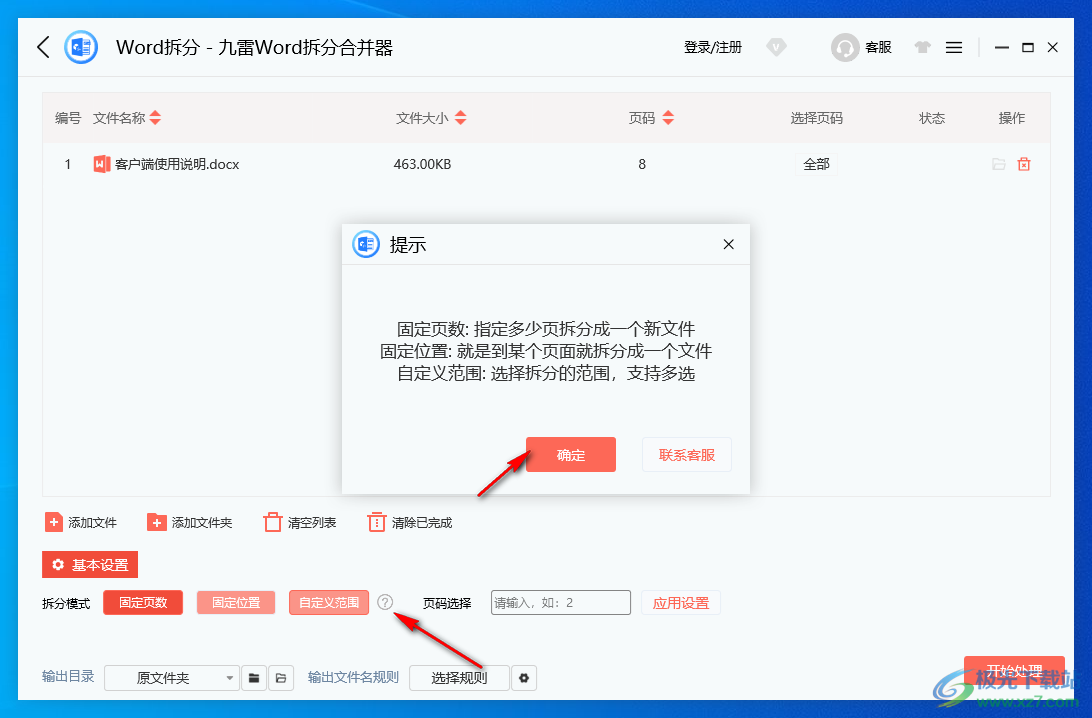The width and height of the screenshot is (1092, 718).
Task: Select the 自定义范围 split mode
Action: (329, 602)
